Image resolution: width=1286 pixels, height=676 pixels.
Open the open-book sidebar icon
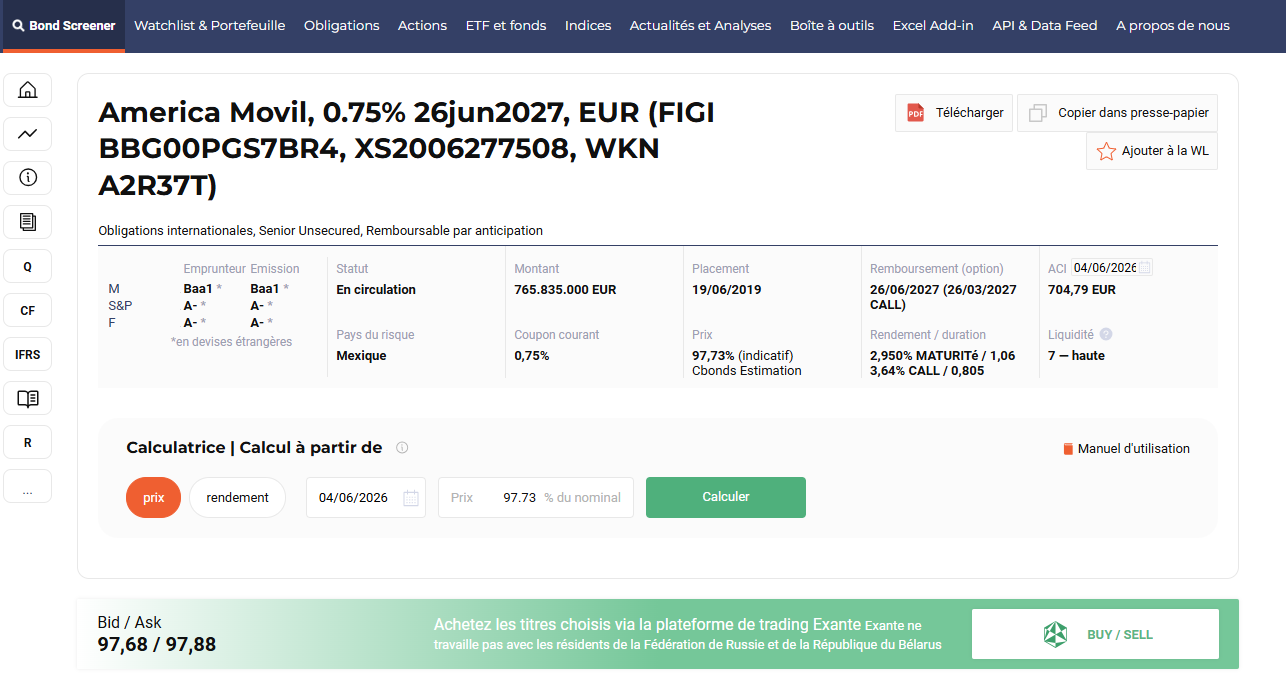pyautogui.click(x=28, y=398)
